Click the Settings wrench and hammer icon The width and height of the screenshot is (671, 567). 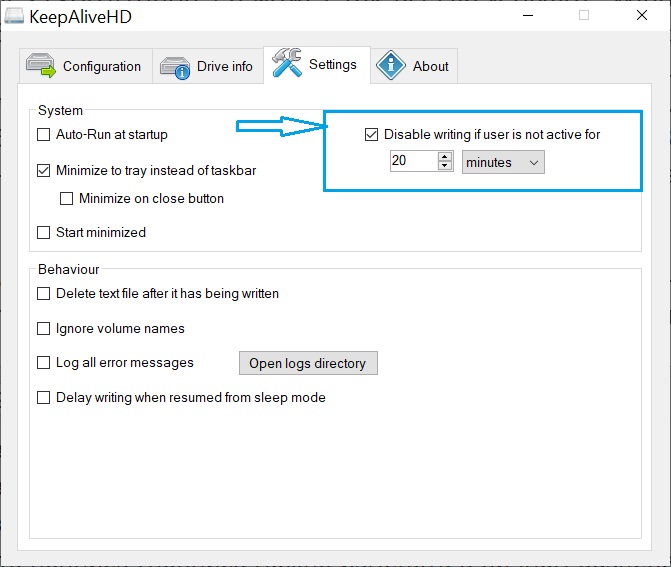(x=287, y=63)
